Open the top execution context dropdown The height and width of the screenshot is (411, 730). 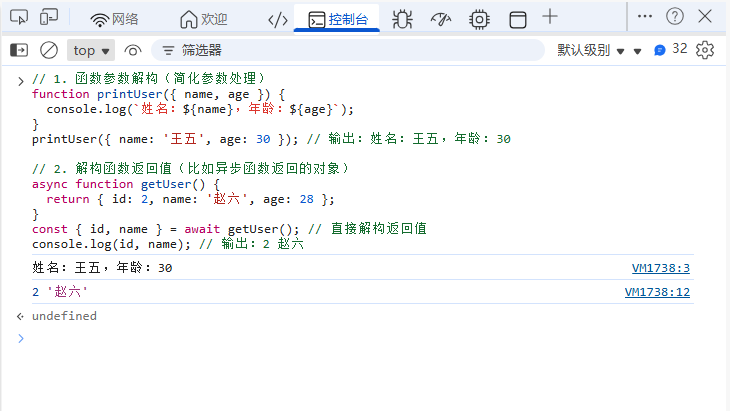coord(92,50)
